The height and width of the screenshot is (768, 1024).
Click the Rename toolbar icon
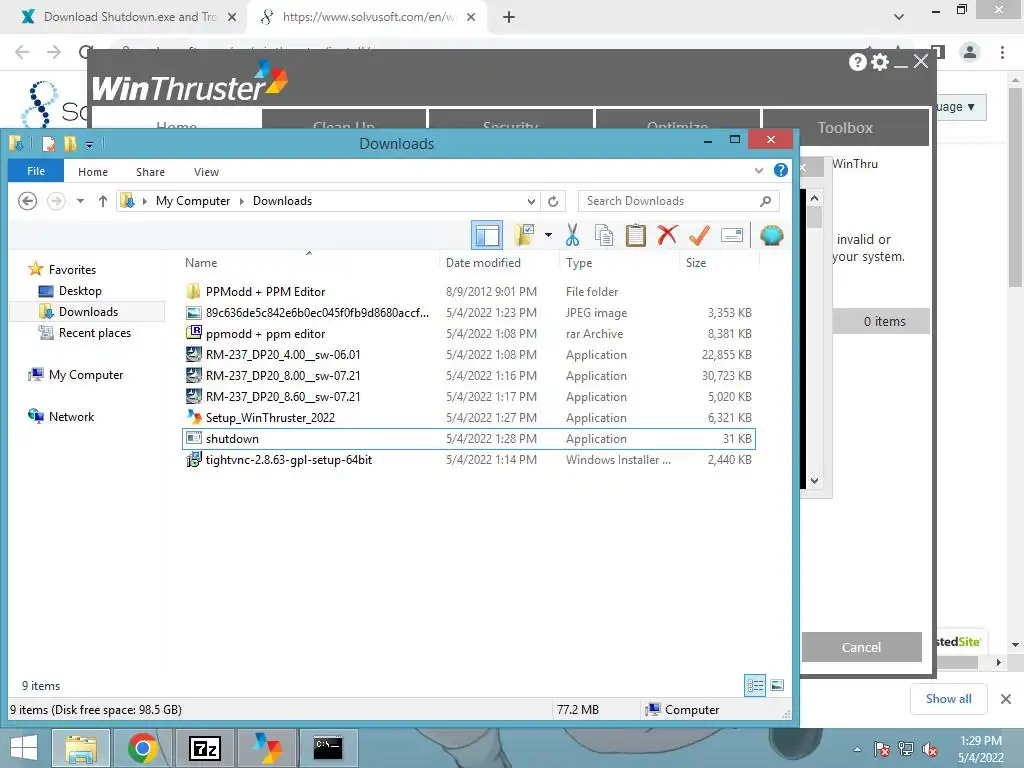pos(732,235)
